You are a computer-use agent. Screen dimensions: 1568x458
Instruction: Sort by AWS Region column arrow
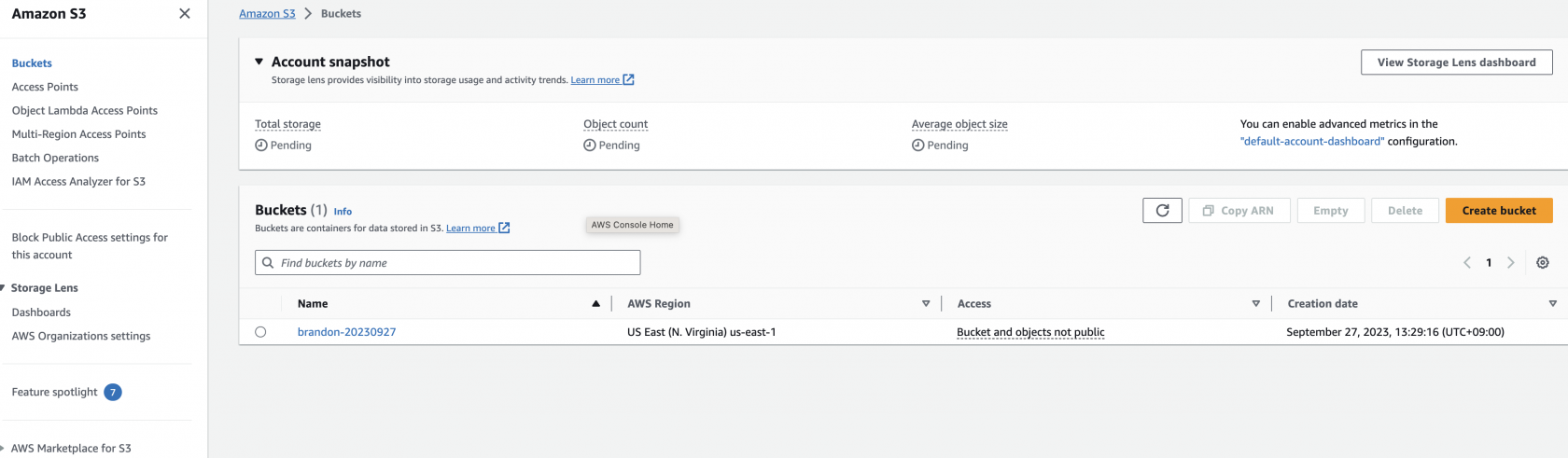926,304
